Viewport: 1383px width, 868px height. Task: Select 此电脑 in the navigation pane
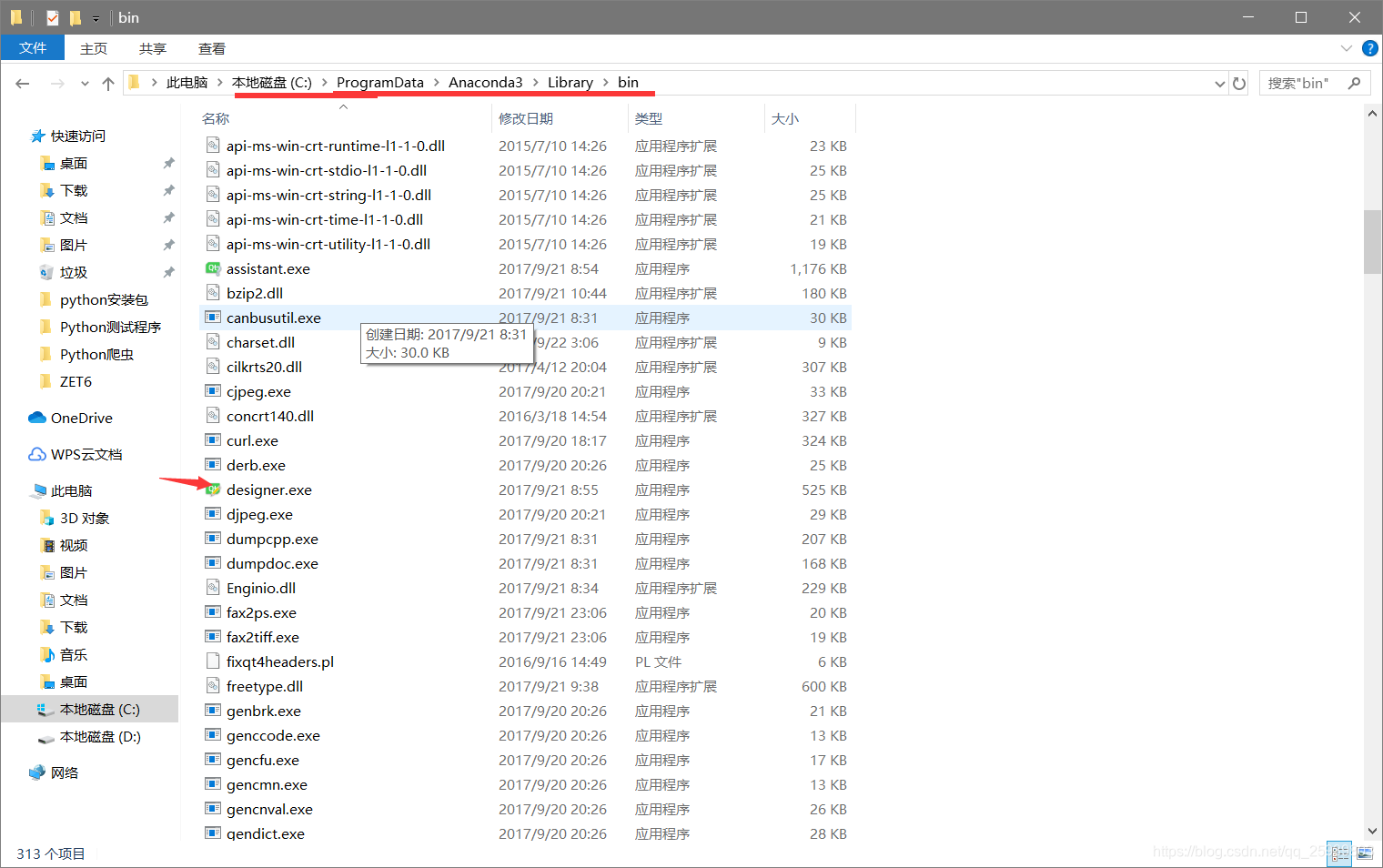pyautogui.click(x=71, y=490)
